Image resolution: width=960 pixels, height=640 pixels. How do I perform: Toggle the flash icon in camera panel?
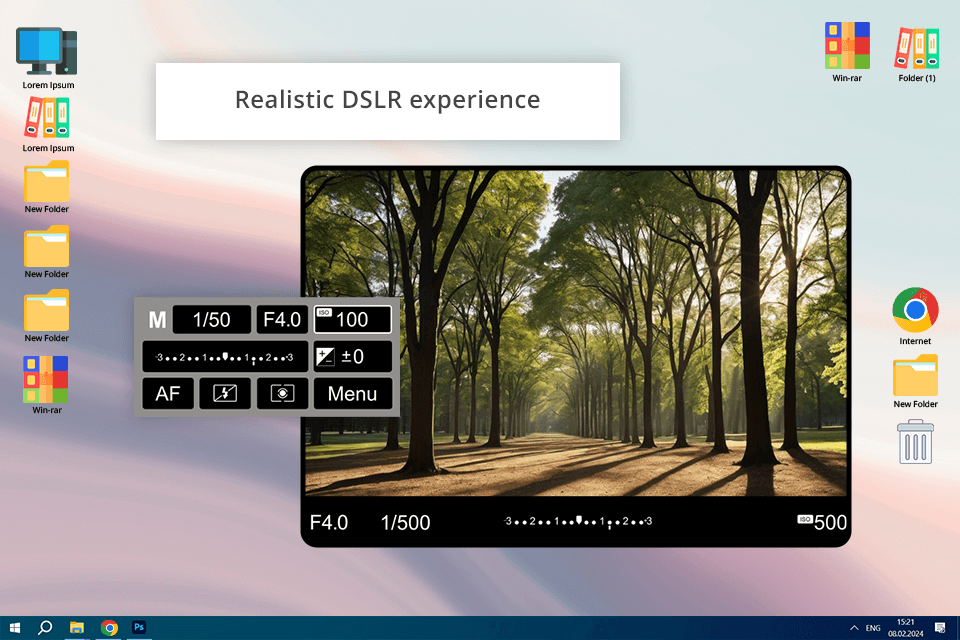click(x=225, y=393)
